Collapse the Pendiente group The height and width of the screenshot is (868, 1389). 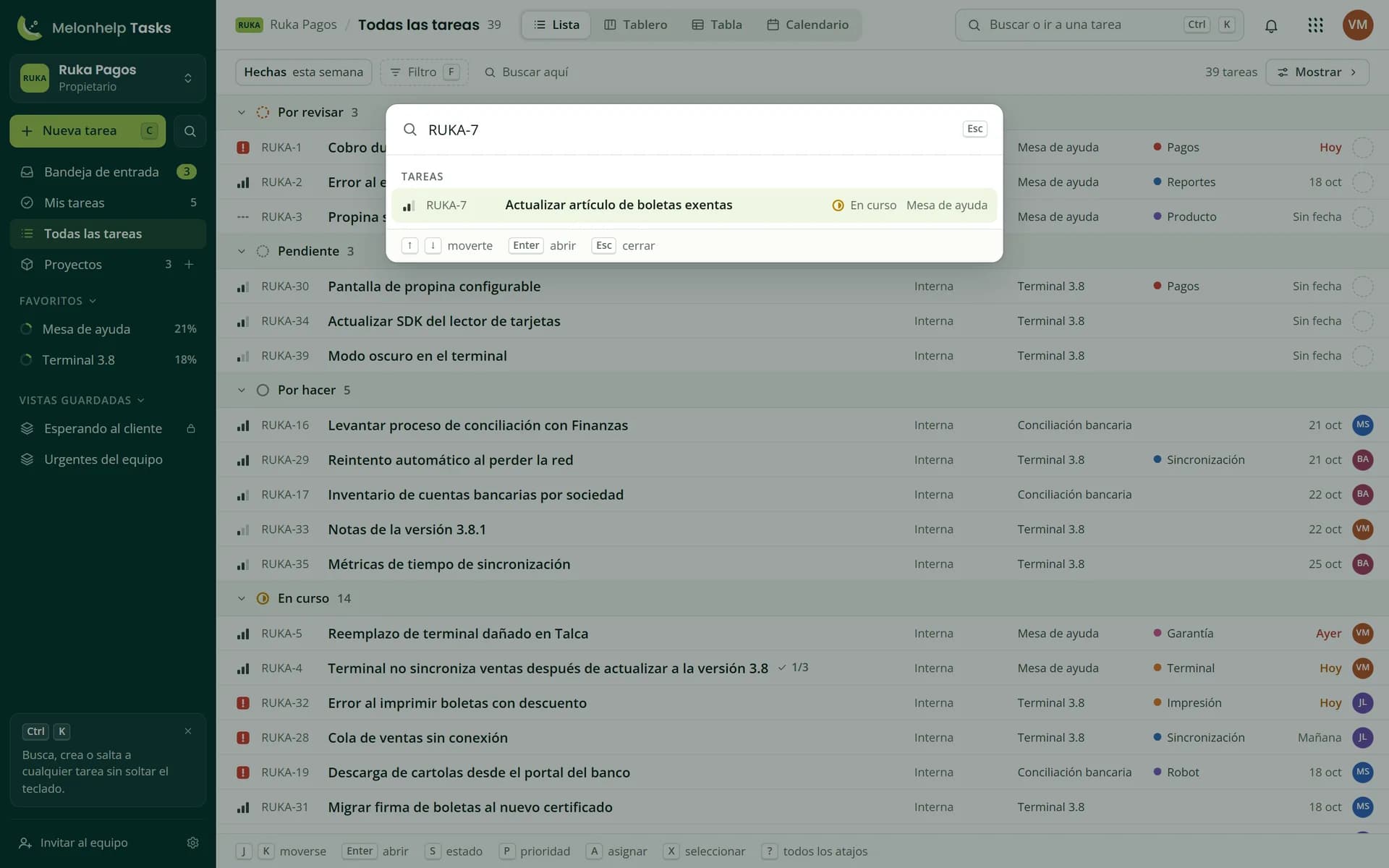click(242, 251)
